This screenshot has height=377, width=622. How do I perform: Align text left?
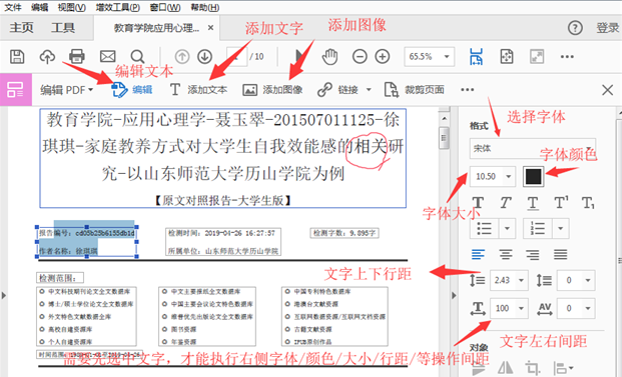(478, 254)
